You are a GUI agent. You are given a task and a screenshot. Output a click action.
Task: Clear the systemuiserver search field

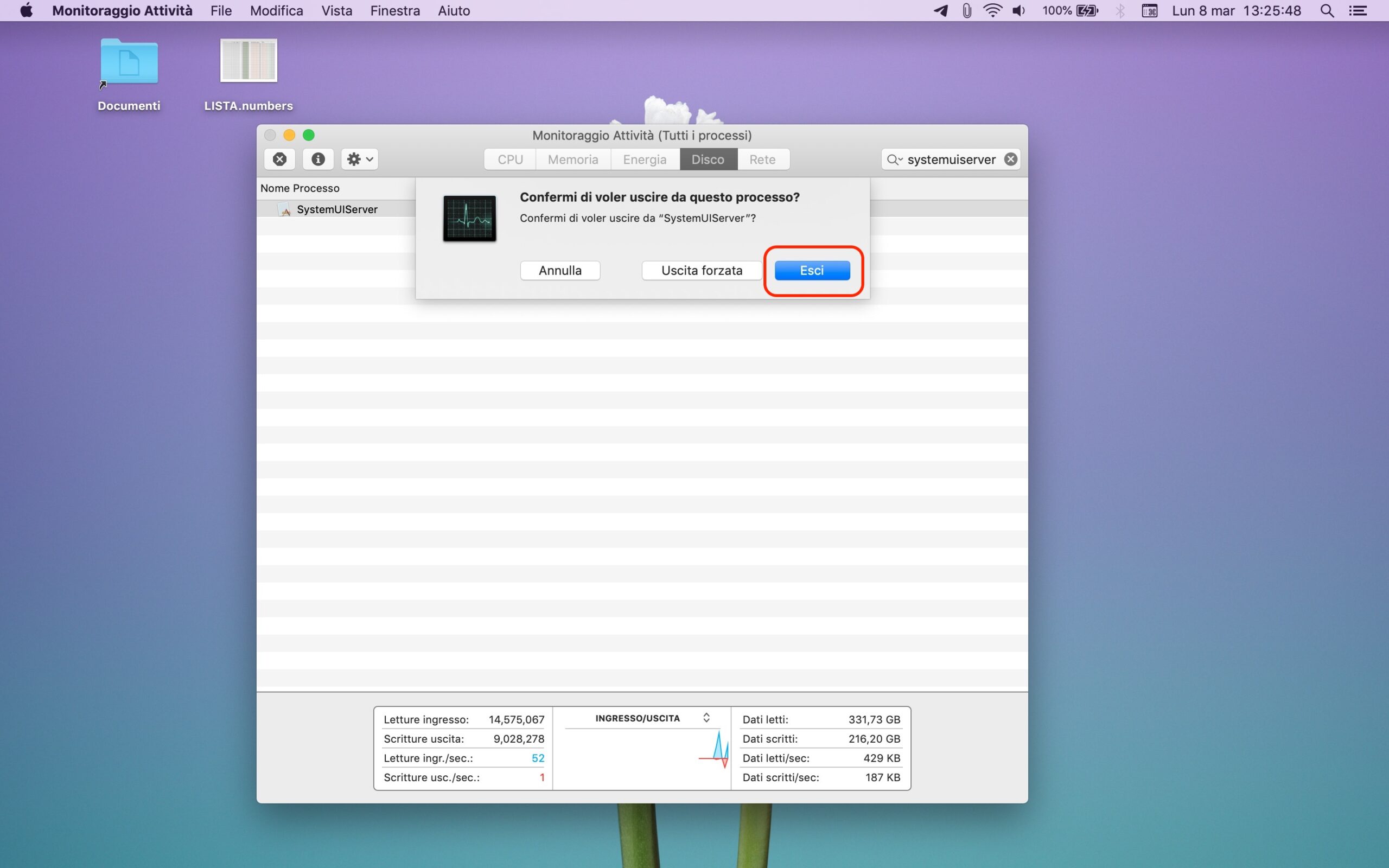[x=1011, y=159]
